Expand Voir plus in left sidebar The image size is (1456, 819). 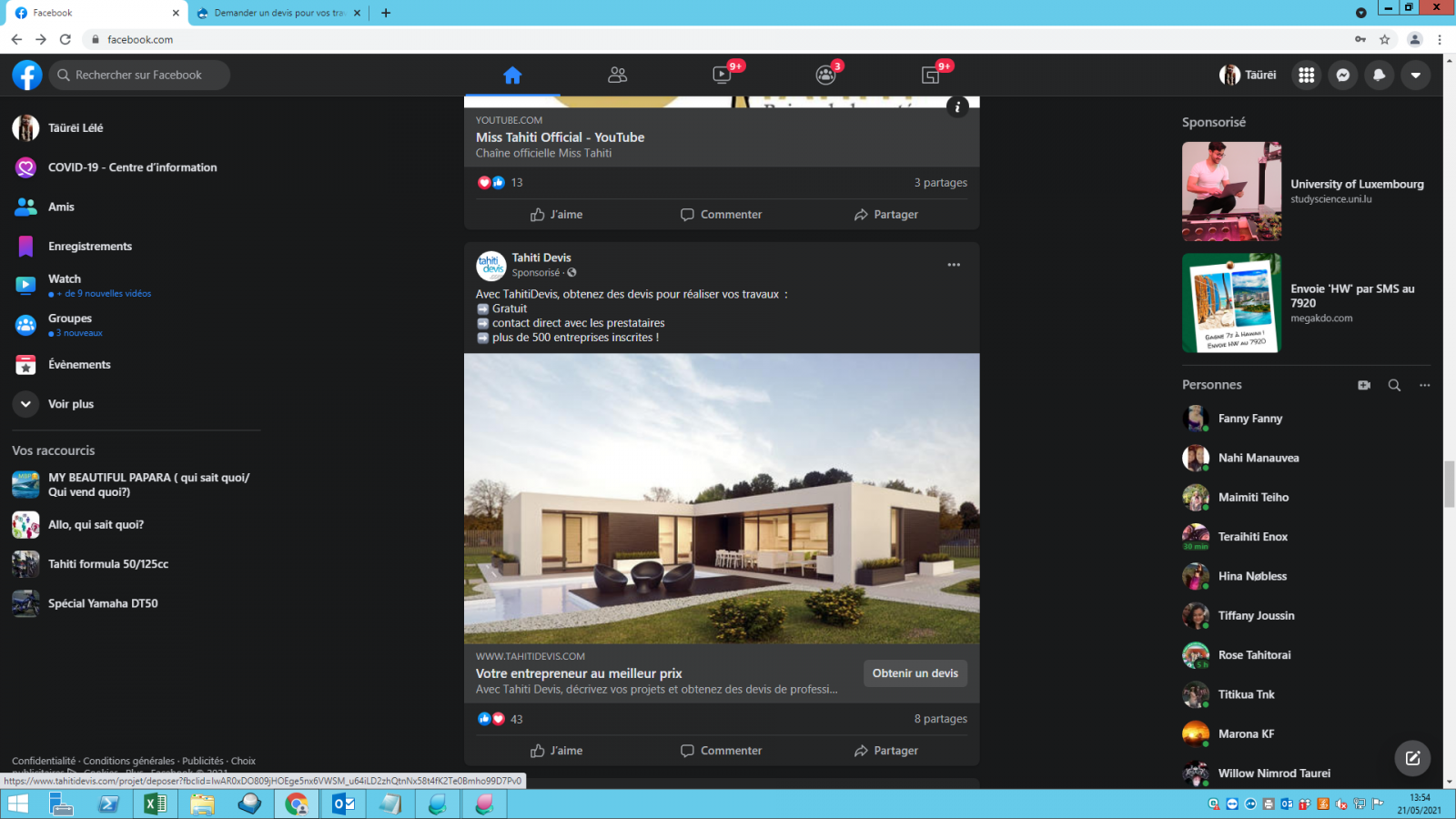click(70, 404)
